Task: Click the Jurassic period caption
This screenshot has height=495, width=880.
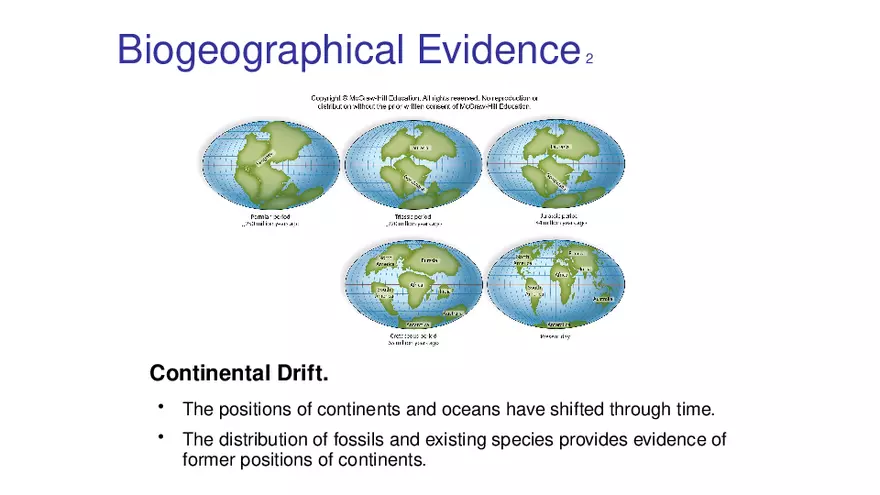Action: 556,218
